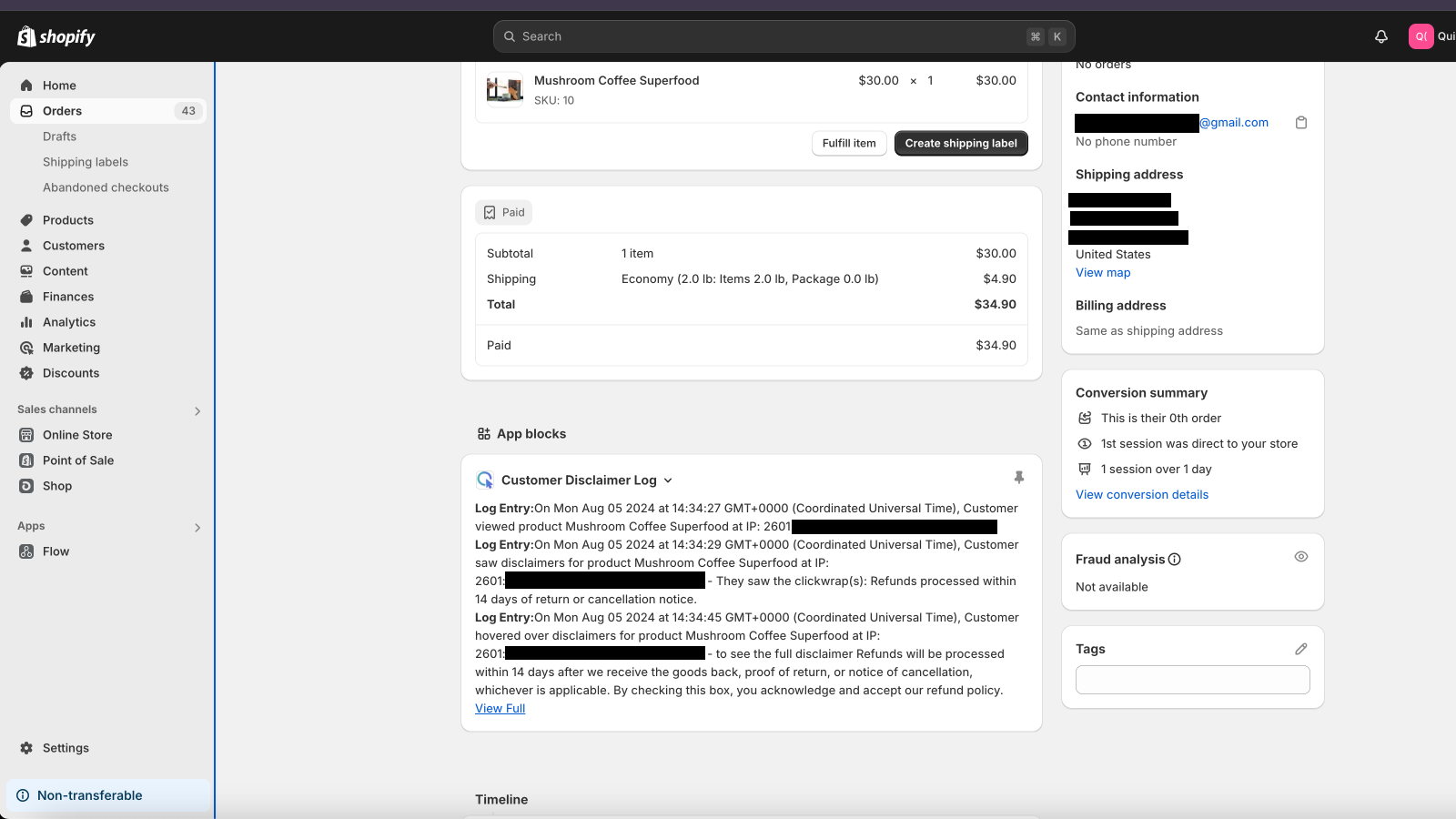Viewport: 1456px width, 819px height.
Task: Click the Discounts badge icon
Action: 26,373
